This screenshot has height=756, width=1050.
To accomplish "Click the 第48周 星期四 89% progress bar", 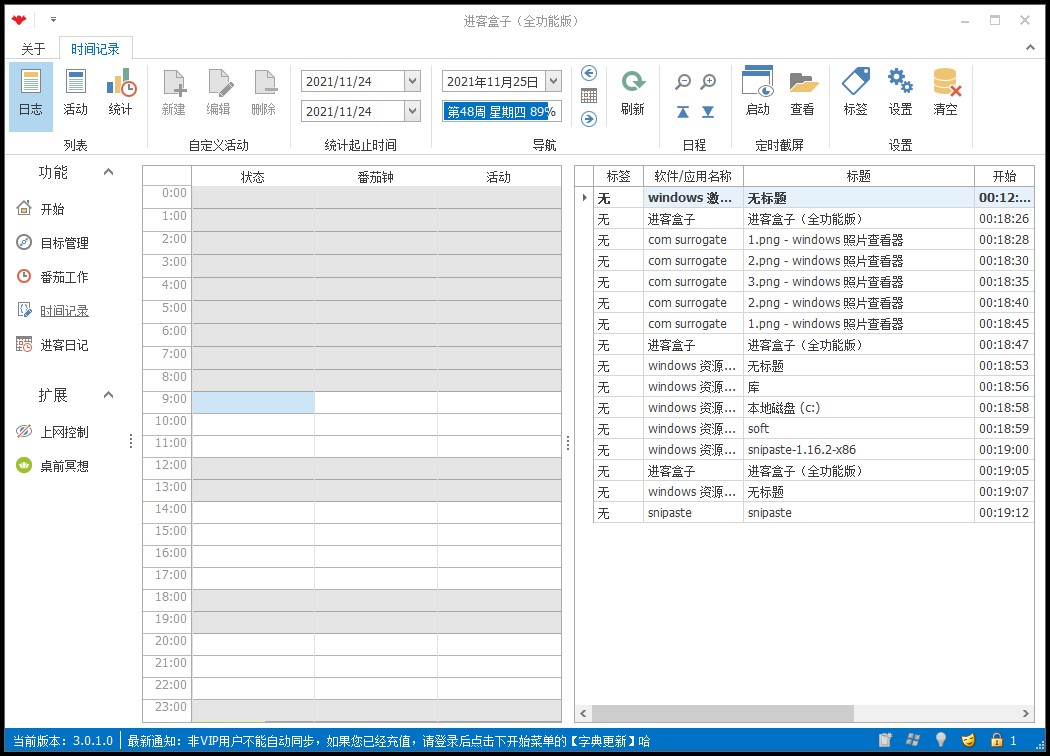I will [x=501, y=111].
